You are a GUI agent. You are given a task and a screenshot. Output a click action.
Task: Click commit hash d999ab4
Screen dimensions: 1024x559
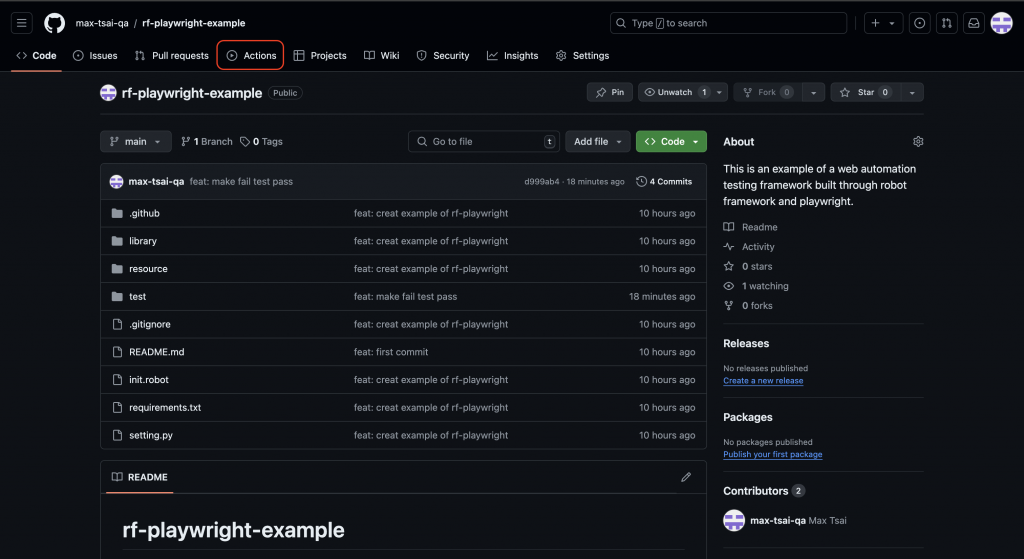pos(541,182)
